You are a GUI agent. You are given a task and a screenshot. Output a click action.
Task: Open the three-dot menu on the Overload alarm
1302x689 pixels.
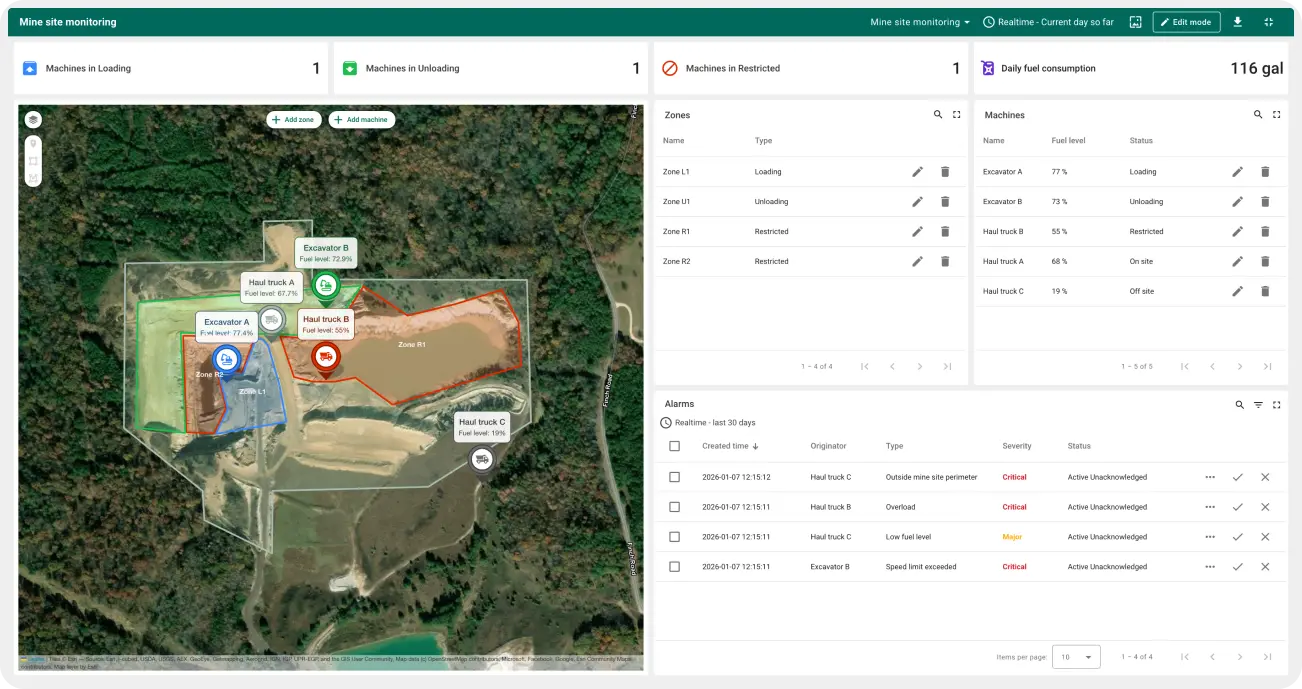(1209, 507)
